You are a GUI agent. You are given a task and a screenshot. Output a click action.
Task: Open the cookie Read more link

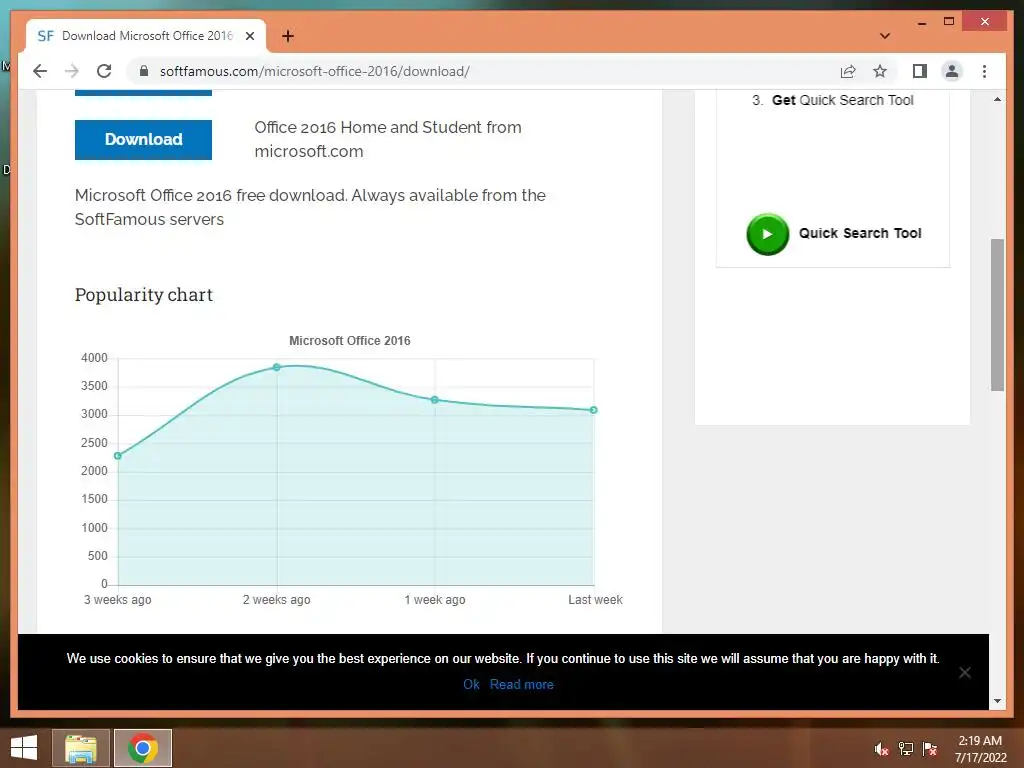(521, 684)
